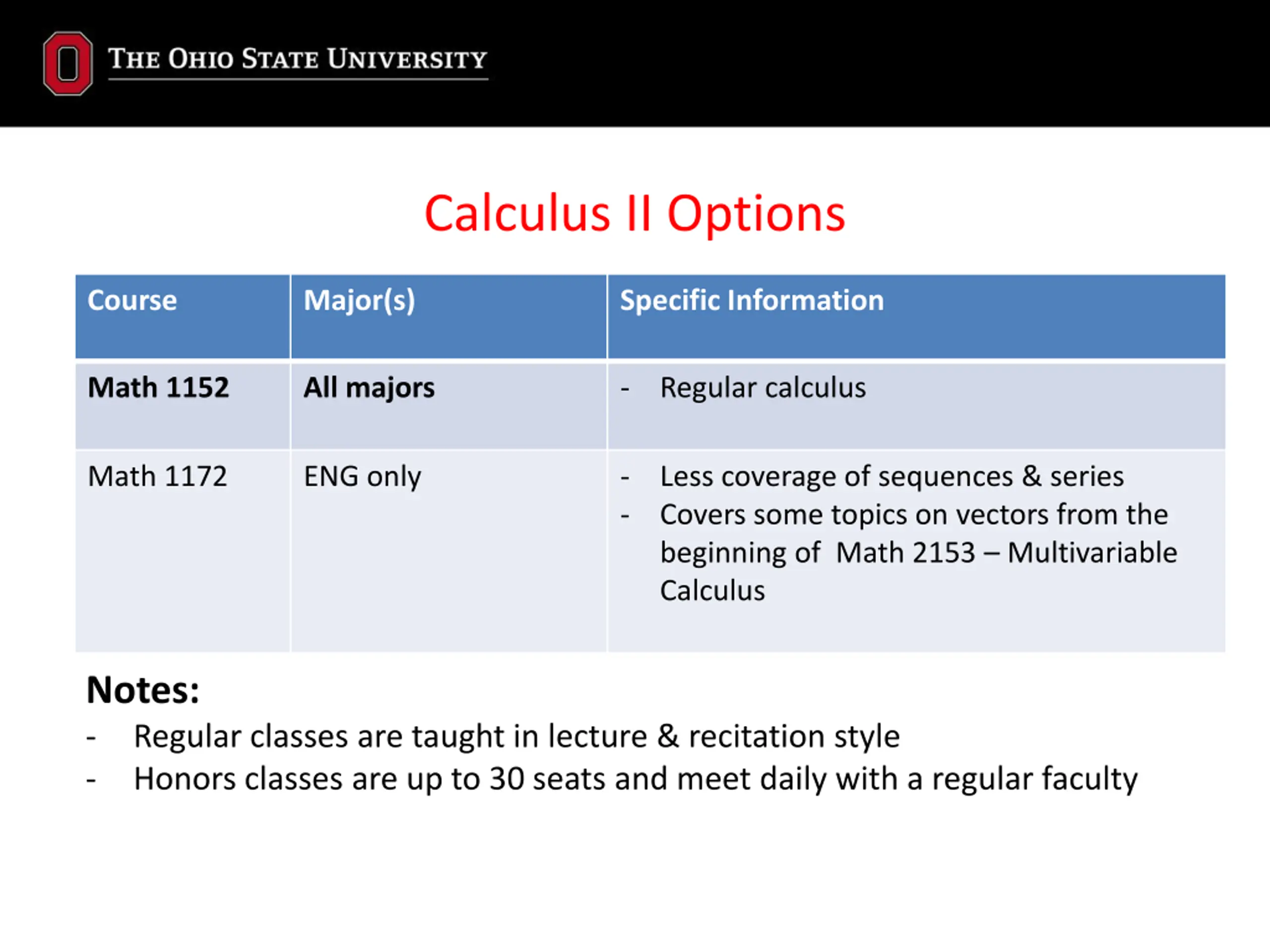Select the Notes: heading

143,689
